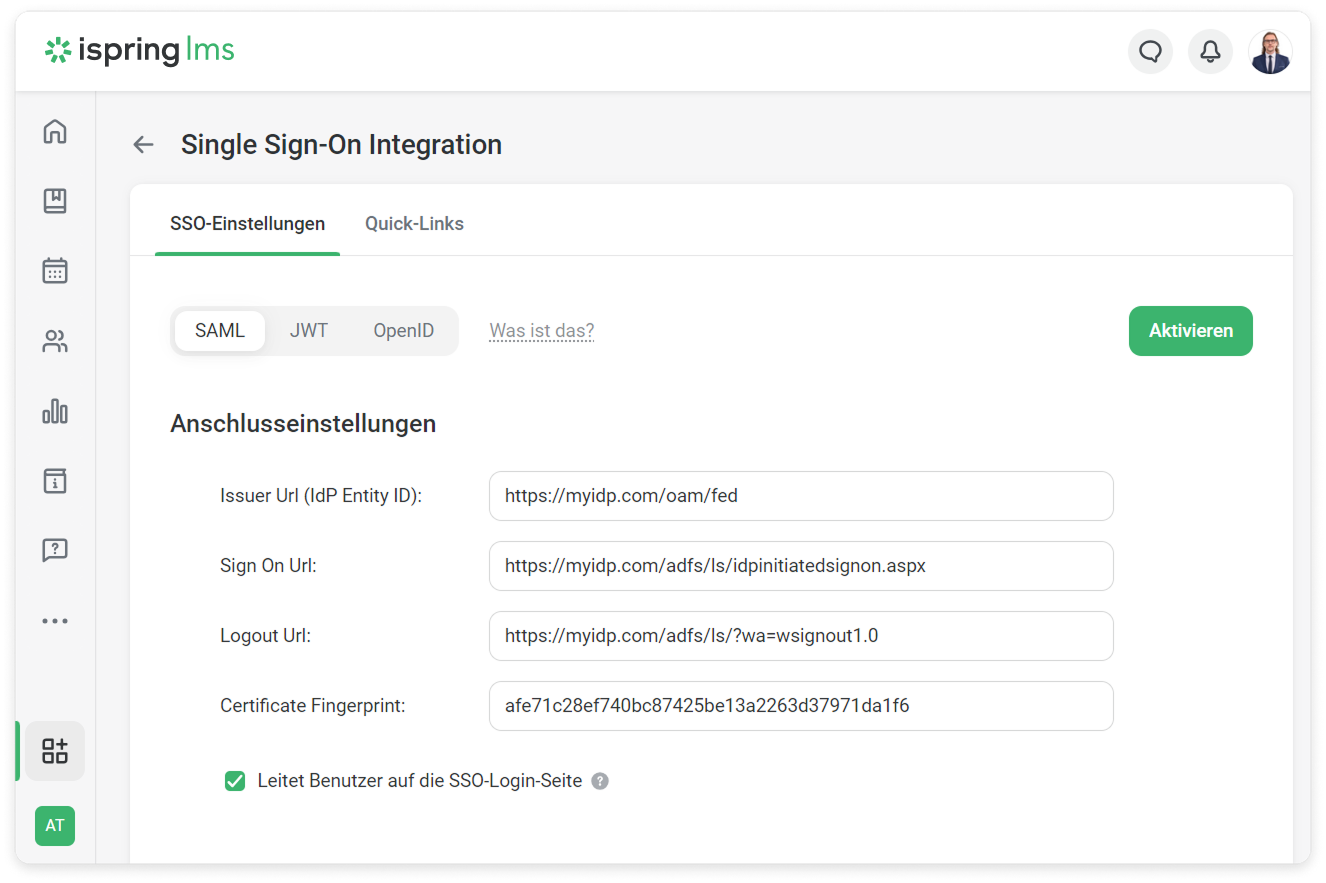
Task: Uncheck Leitet Benutzer auf die SSO-Login-Seite
Action: 235,781
